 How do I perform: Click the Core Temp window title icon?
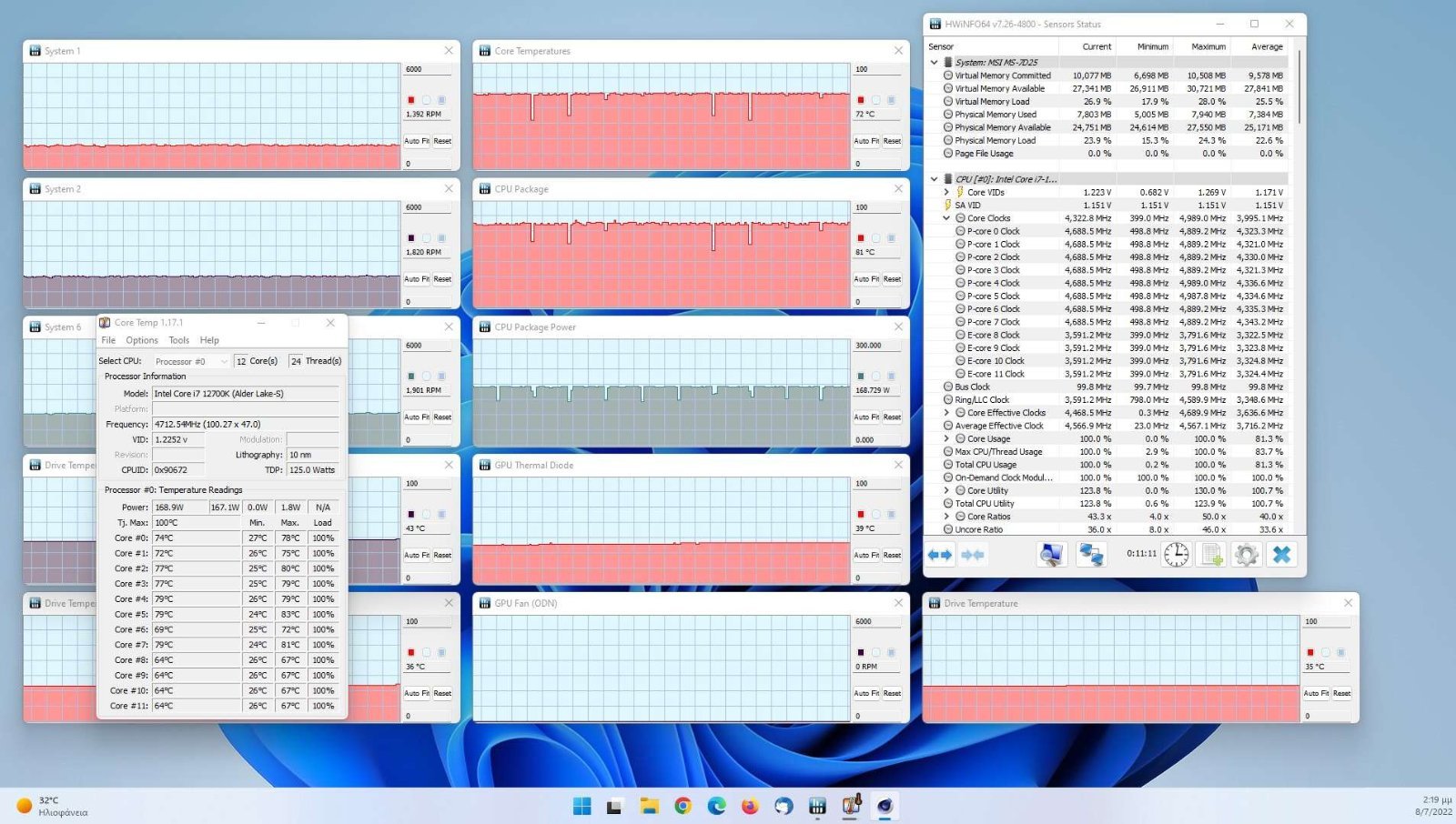coord(105,323)
